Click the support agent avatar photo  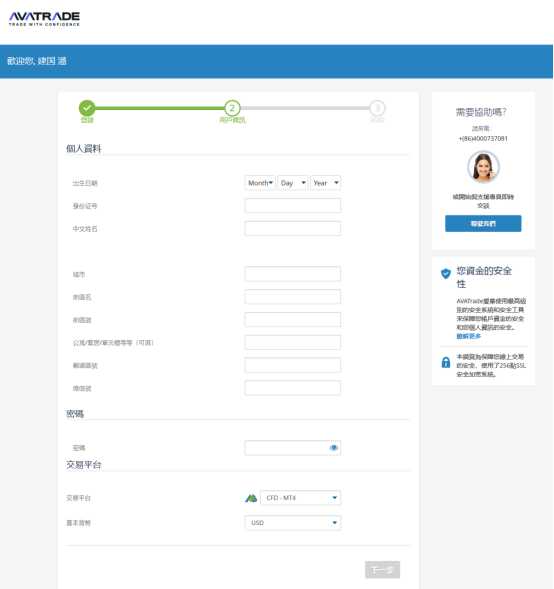pyautogui.click(x=483, y=167)
